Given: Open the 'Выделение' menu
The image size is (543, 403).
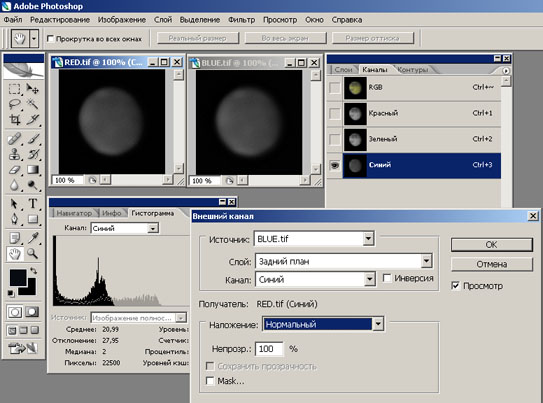Looking at the screenshot, I should click(x=200, y=20).
